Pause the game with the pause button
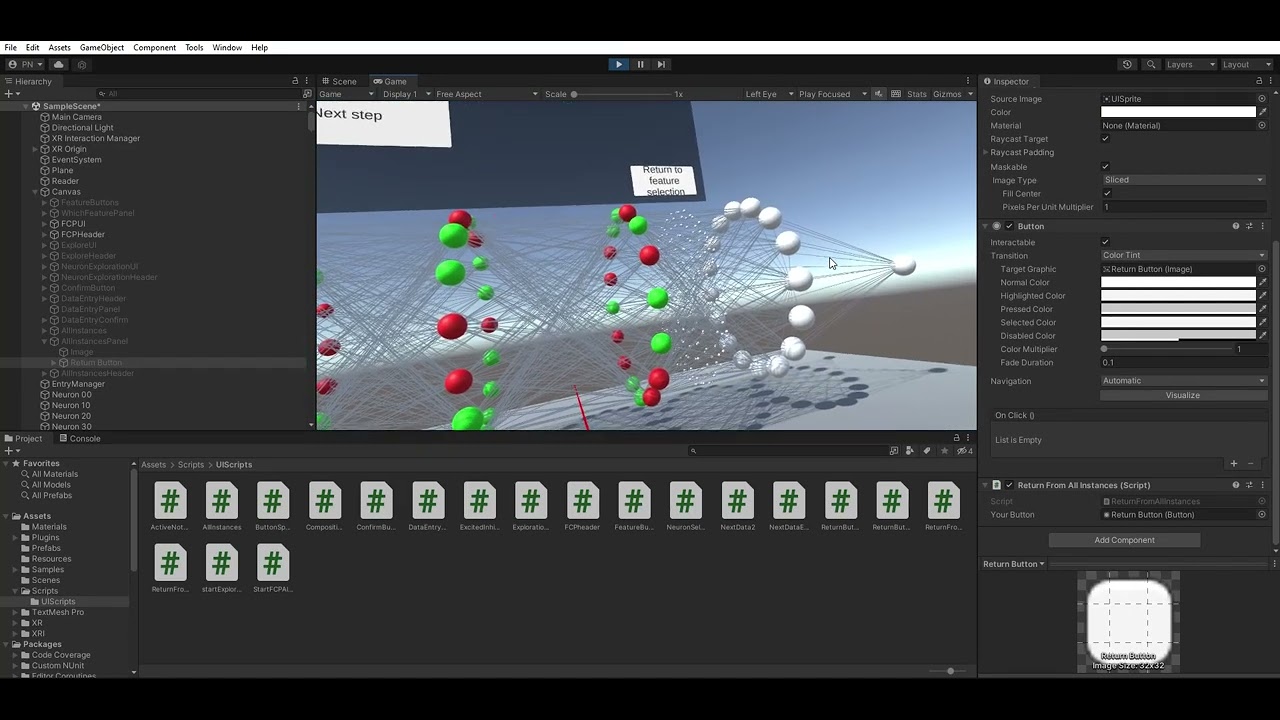 (640, 64)
